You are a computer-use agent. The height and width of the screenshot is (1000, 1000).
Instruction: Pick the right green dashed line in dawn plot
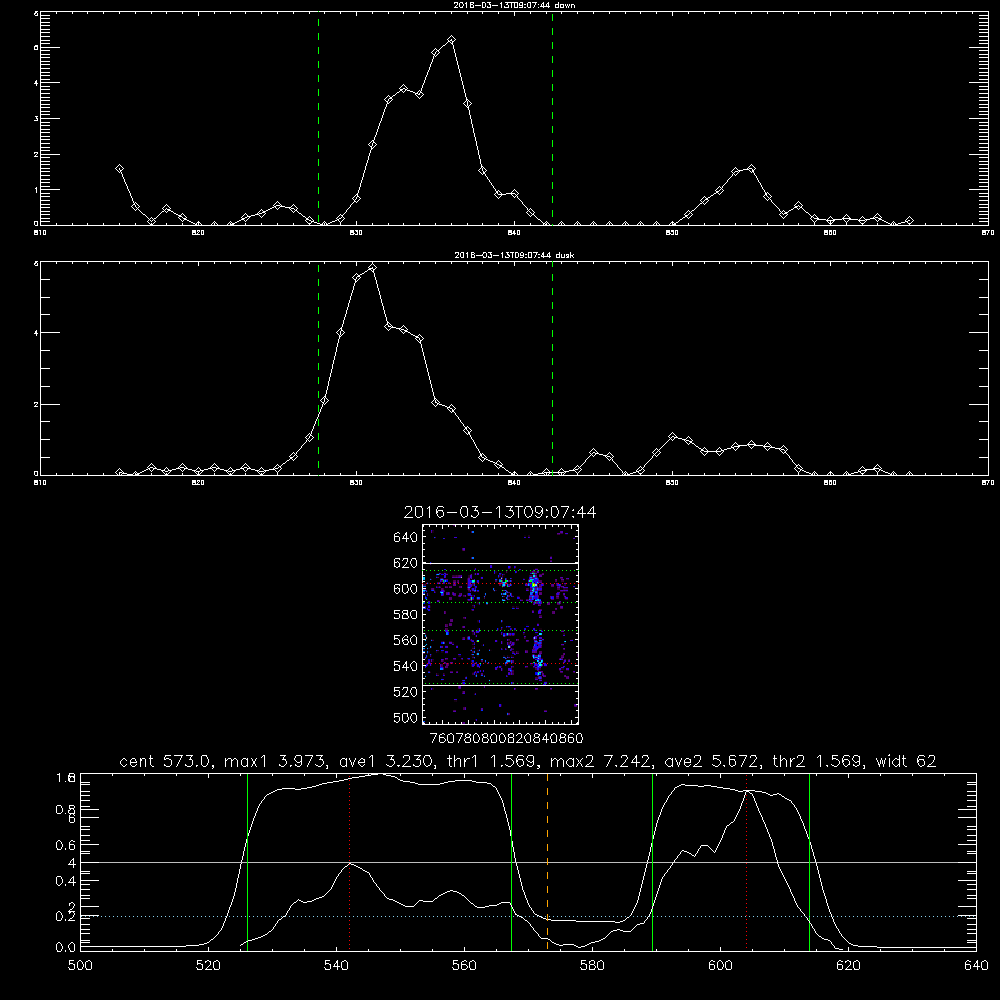pos(552,118)
